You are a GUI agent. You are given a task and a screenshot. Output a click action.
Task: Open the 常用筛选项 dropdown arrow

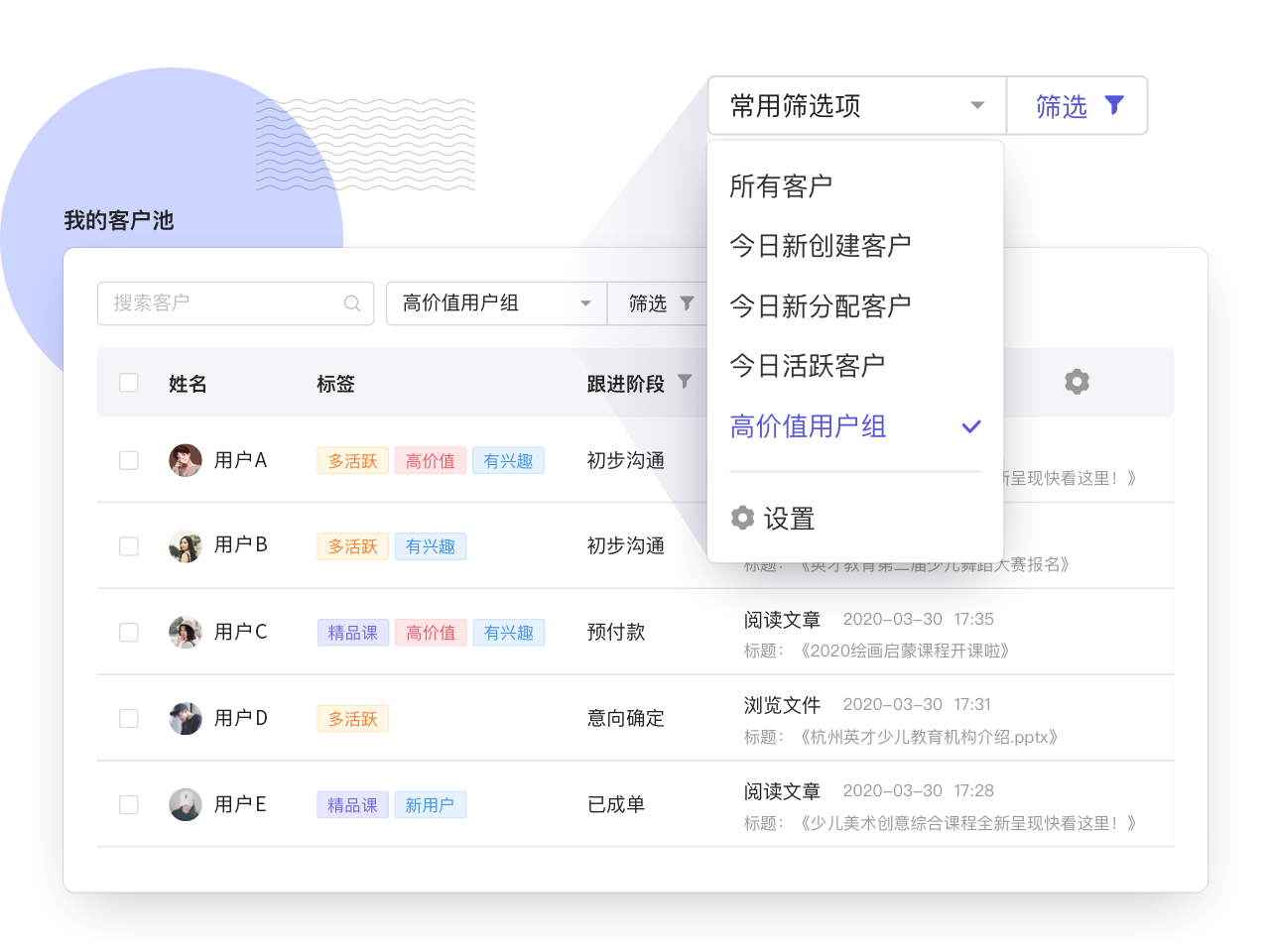(977, 105)
